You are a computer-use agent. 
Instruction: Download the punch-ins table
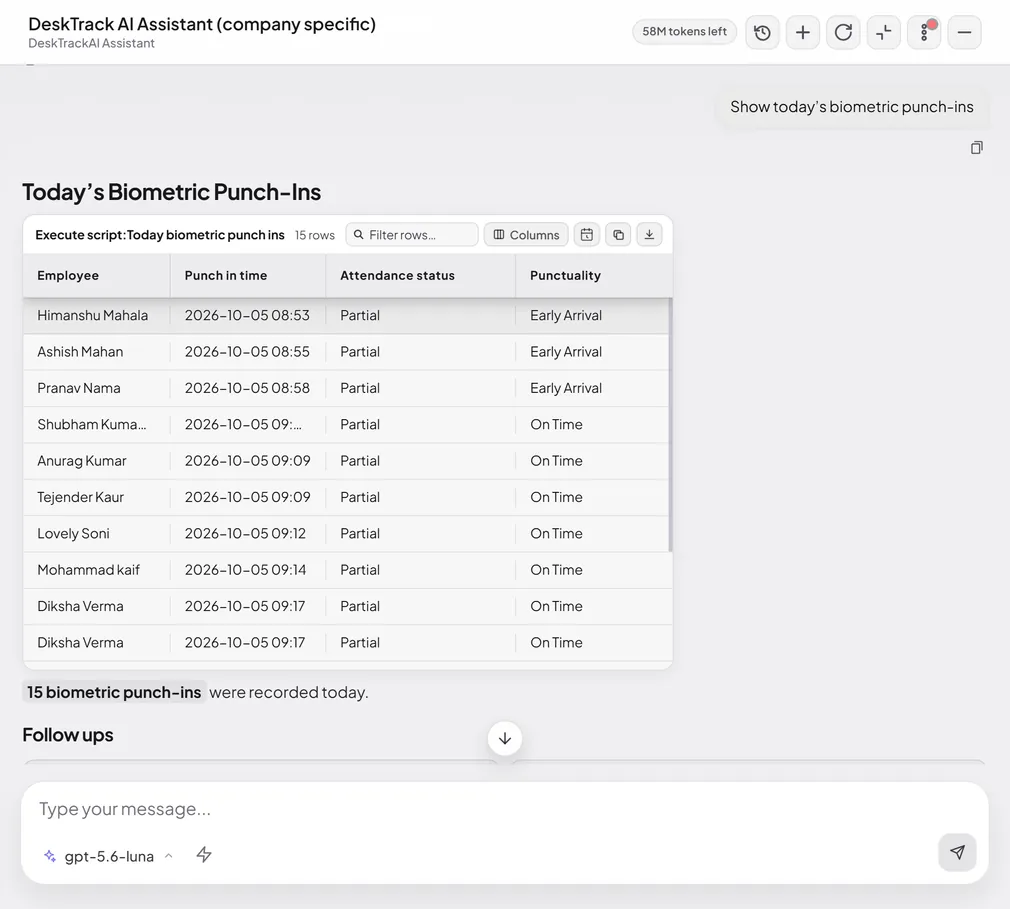point(649,234)
